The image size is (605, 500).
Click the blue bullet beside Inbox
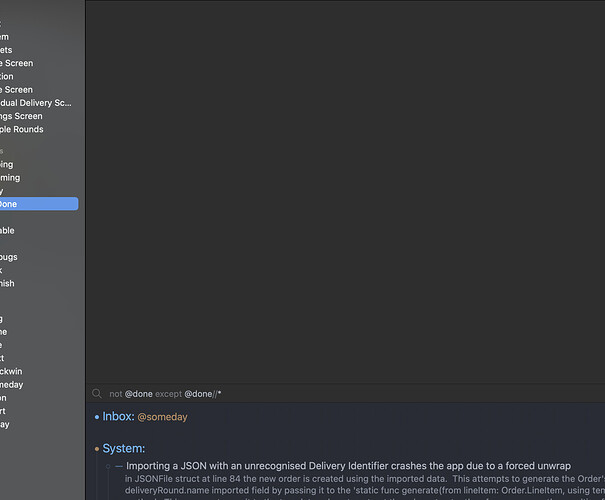click(x=96, y=417)
